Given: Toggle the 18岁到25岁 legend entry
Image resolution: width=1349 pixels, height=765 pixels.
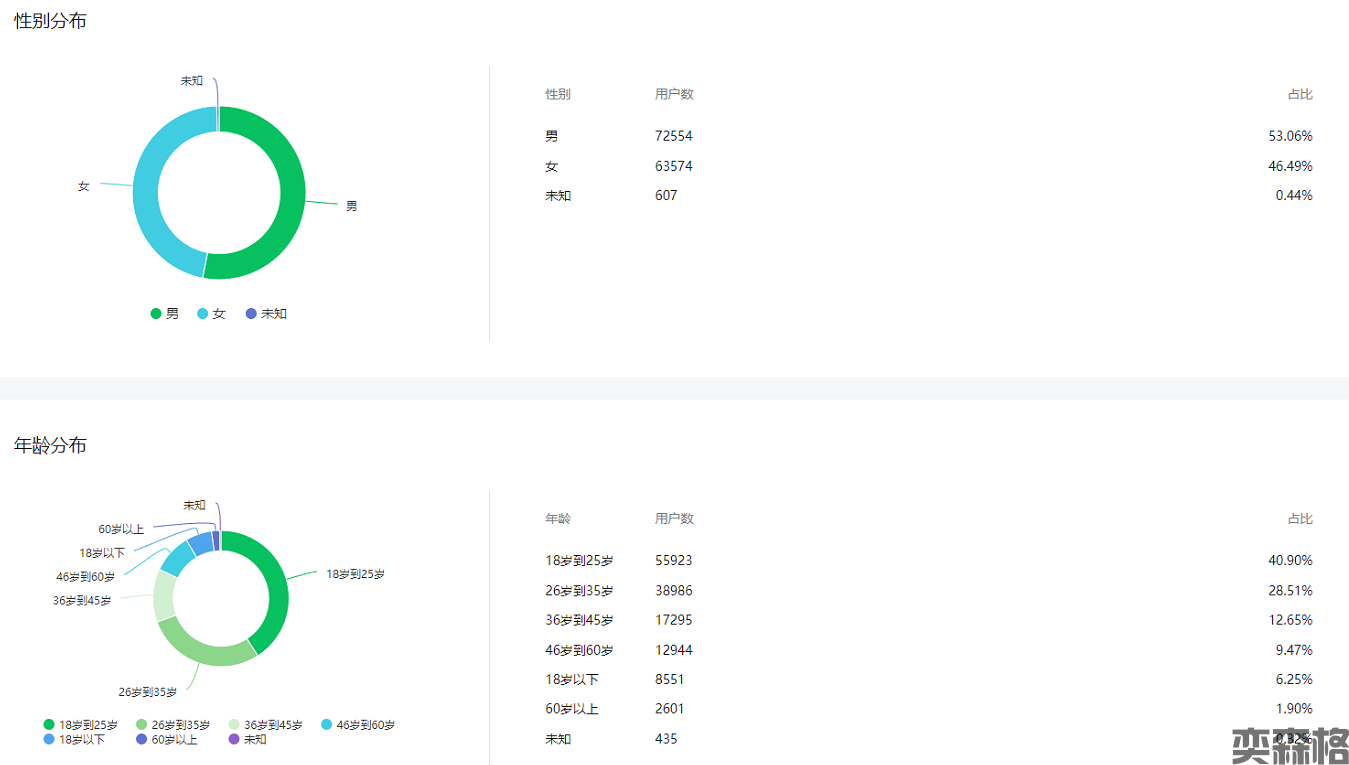Looking at the screenshot, I should tap(80, 725).
